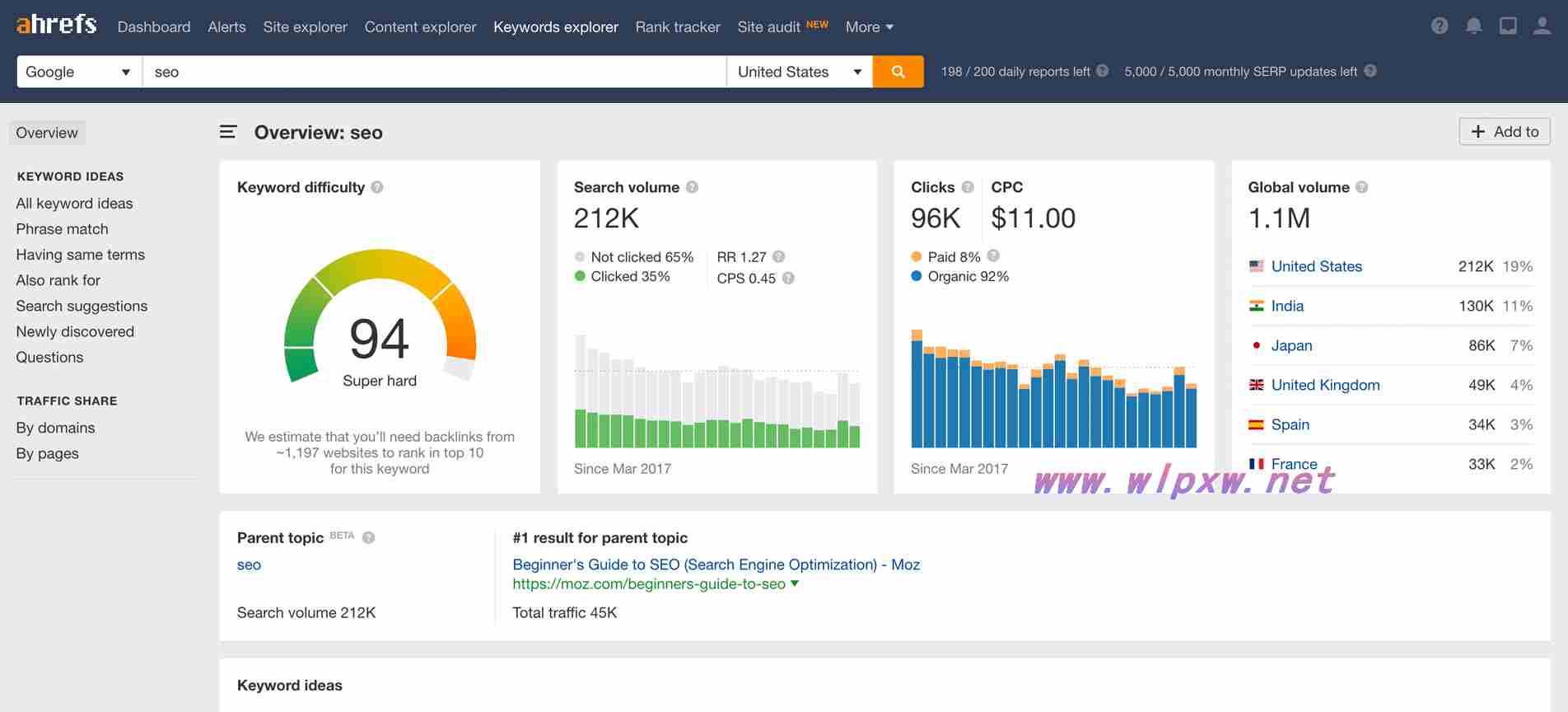Open Newly discovered keywords report
The width and height of the screenshot is (1568, 712).
point(75,331)
